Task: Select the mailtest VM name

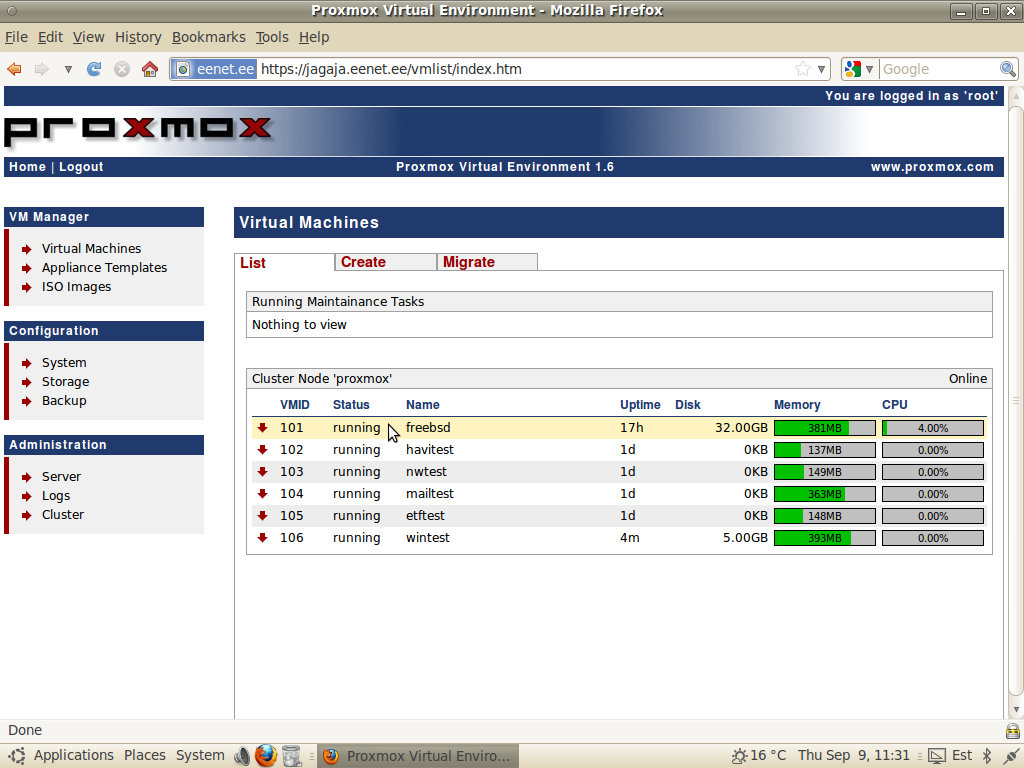Action: (x=430, y=494)
